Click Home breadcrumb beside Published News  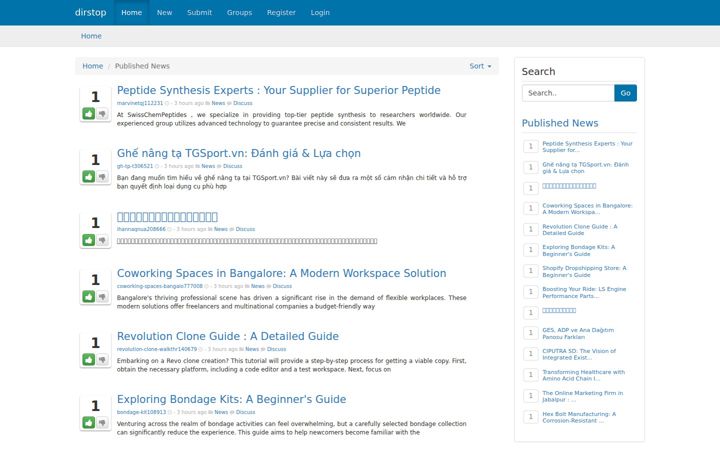point(93,66)
